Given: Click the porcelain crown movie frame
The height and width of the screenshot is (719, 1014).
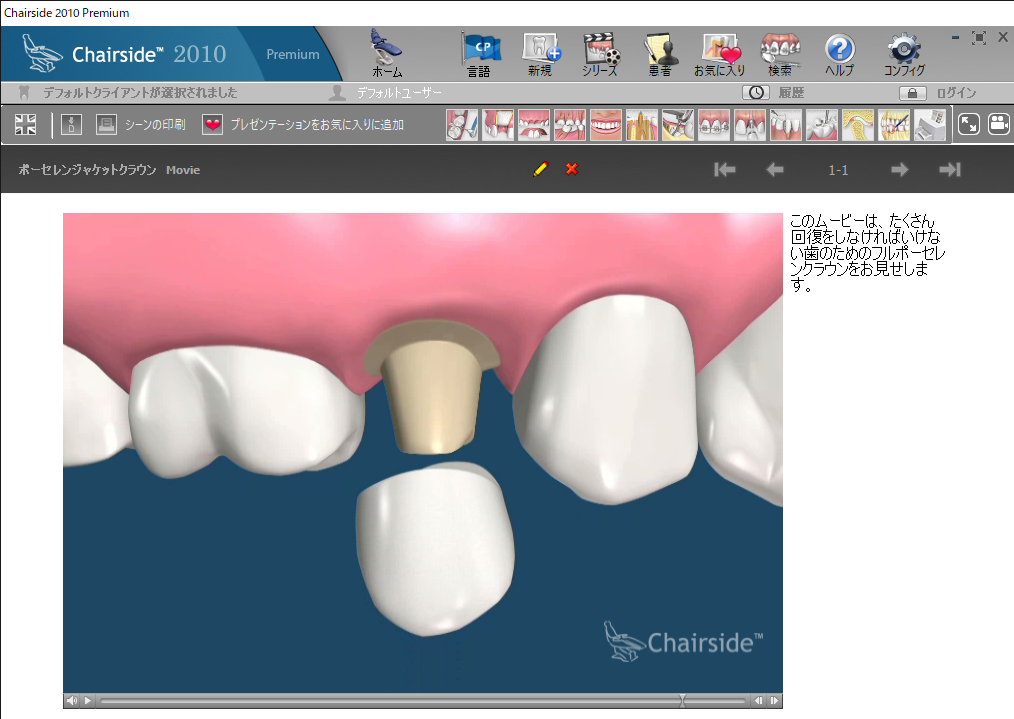Looking at the screenshot, I should click(x=423, y=453).
